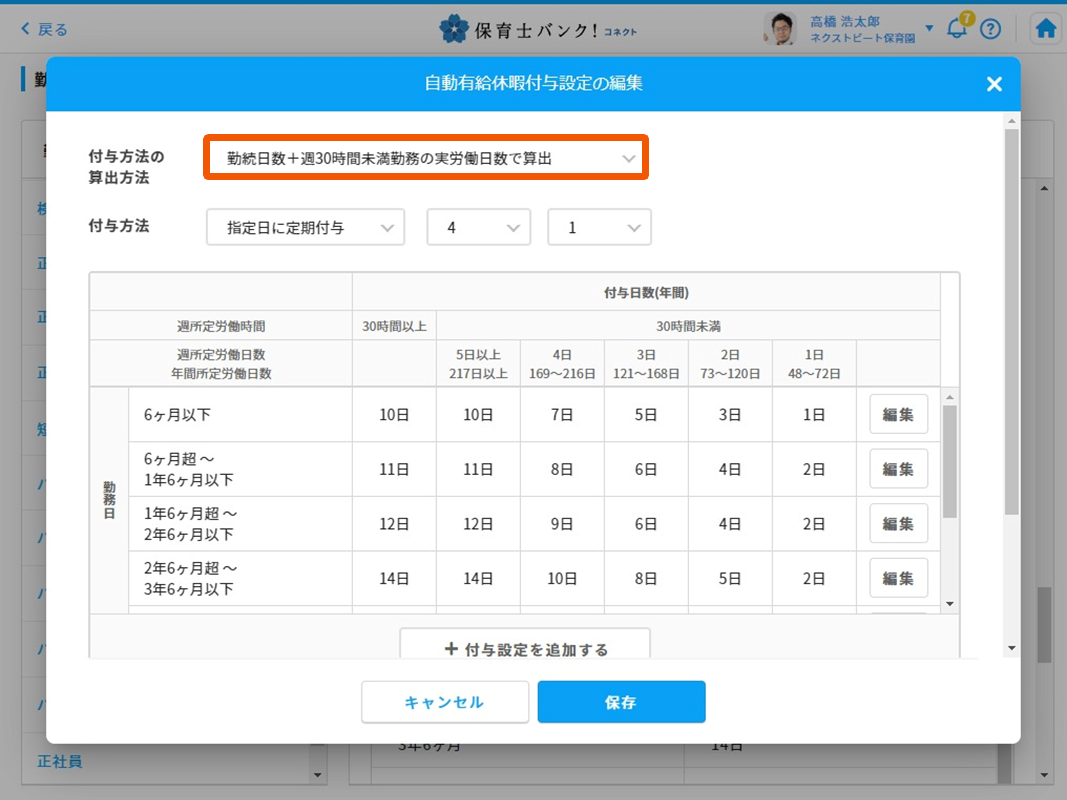This screenshot has height=800, width=1067.
Task: Click 編集 for the 6ヶ月以下 row
Action: point(897,413)
